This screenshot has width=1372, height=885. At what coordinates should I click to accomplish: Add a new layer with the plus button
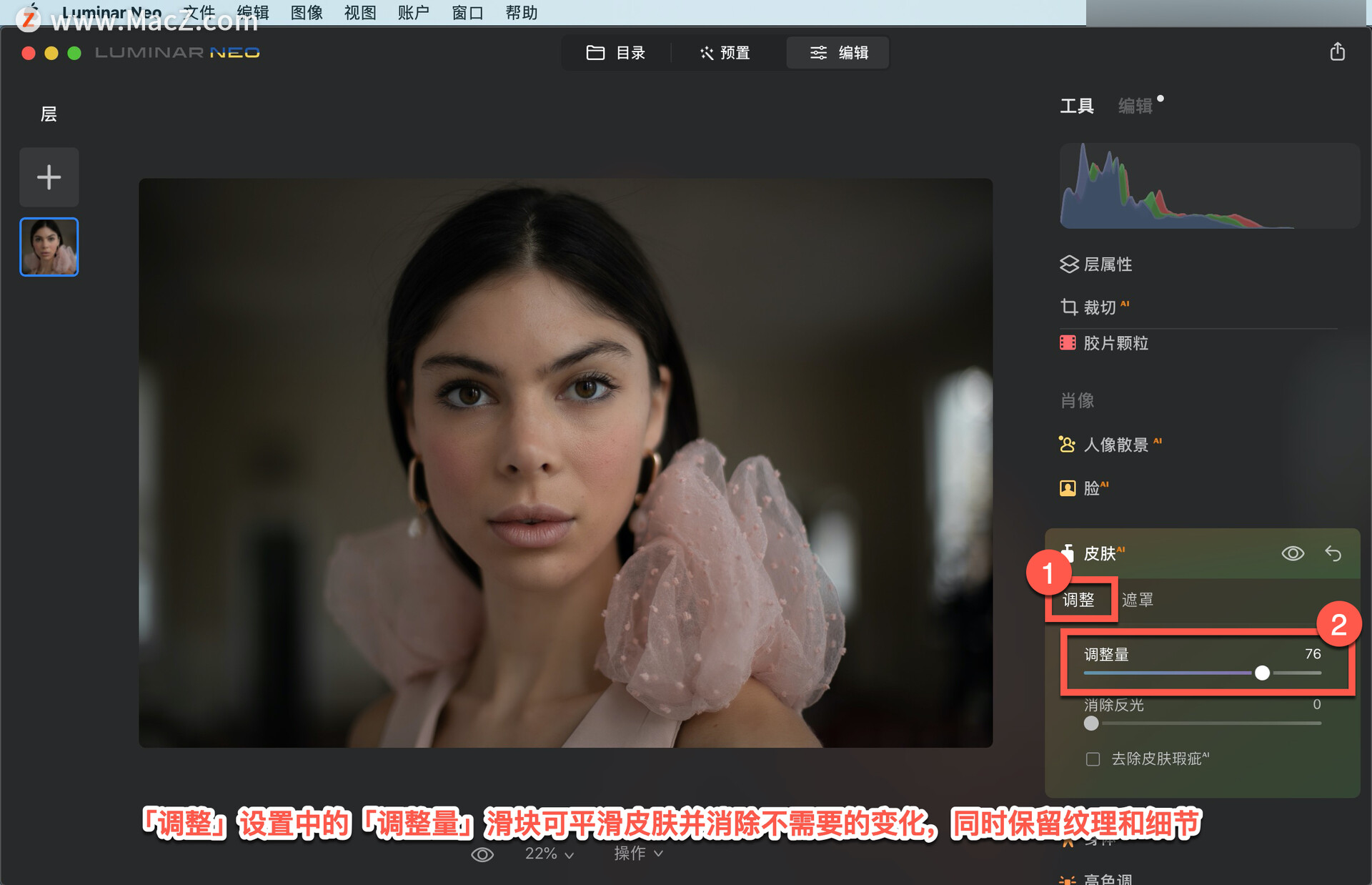49,177
